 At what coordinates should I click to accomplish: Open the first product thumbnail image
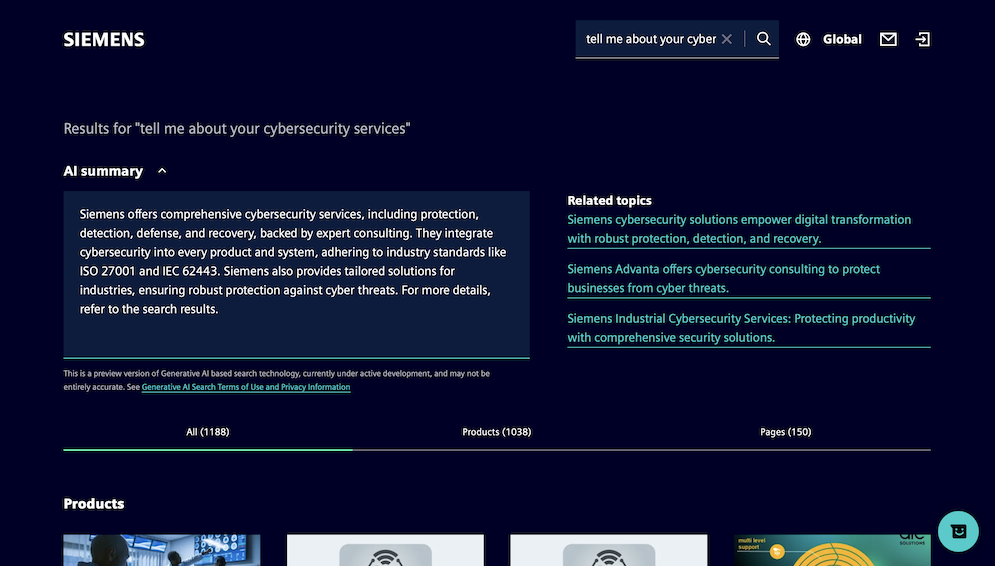click(162, 550)
